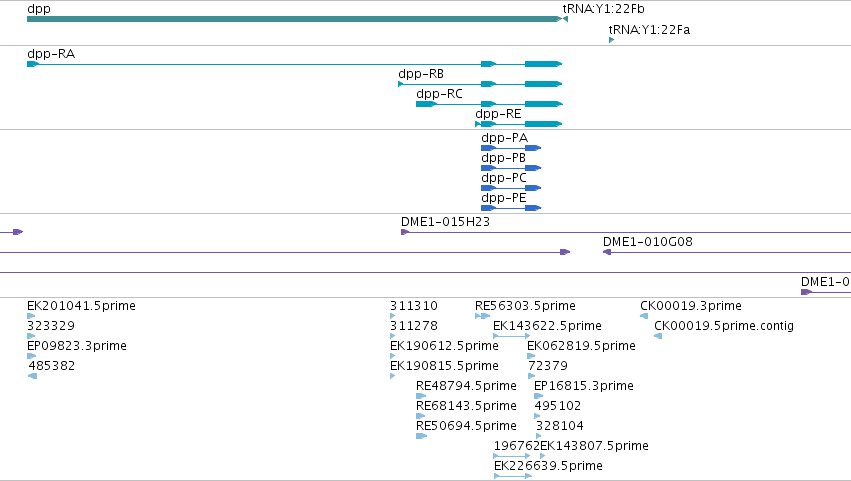Select the dpp-RA transcript line
This screenshot has height=481, width=851.
pyautogui.click(x=295, y=64)
